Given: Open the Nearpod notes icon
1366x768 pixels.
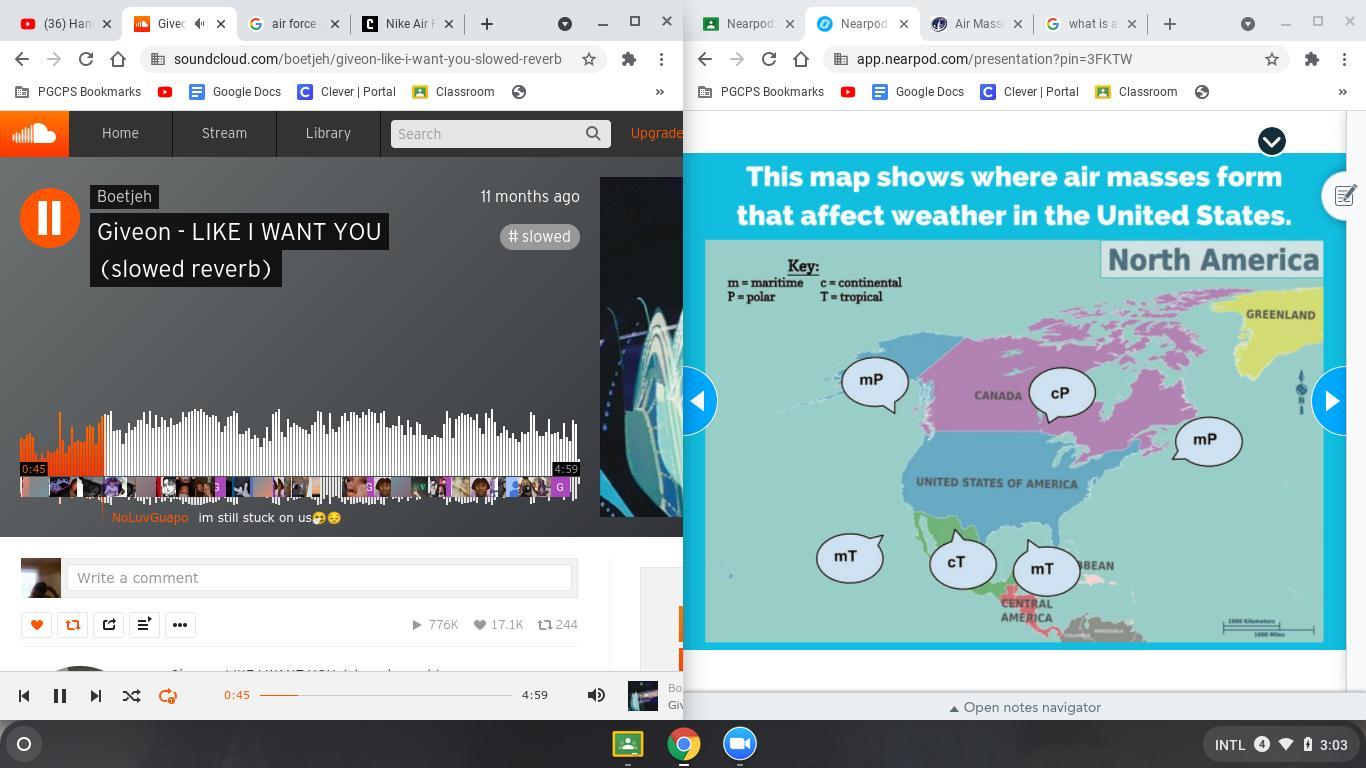Looking at the screenshot, I should tap(1345, 195).
